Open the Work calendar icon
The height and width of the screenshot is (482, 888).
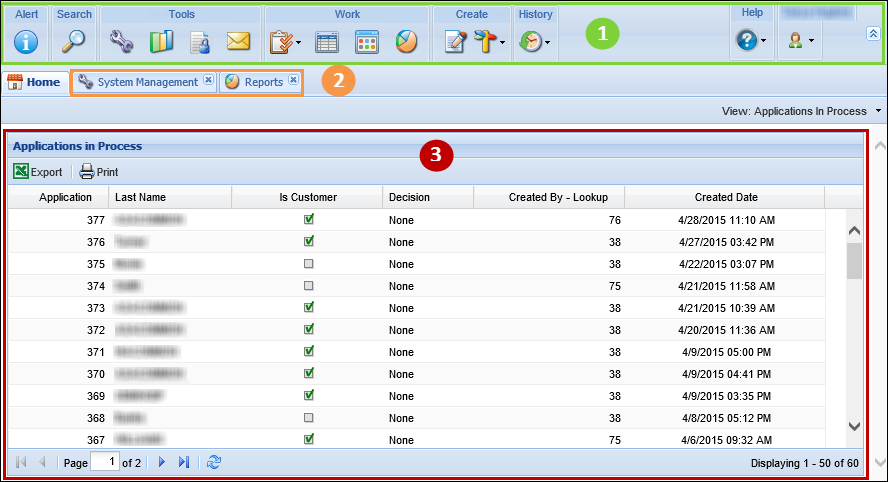pos(366,42)
